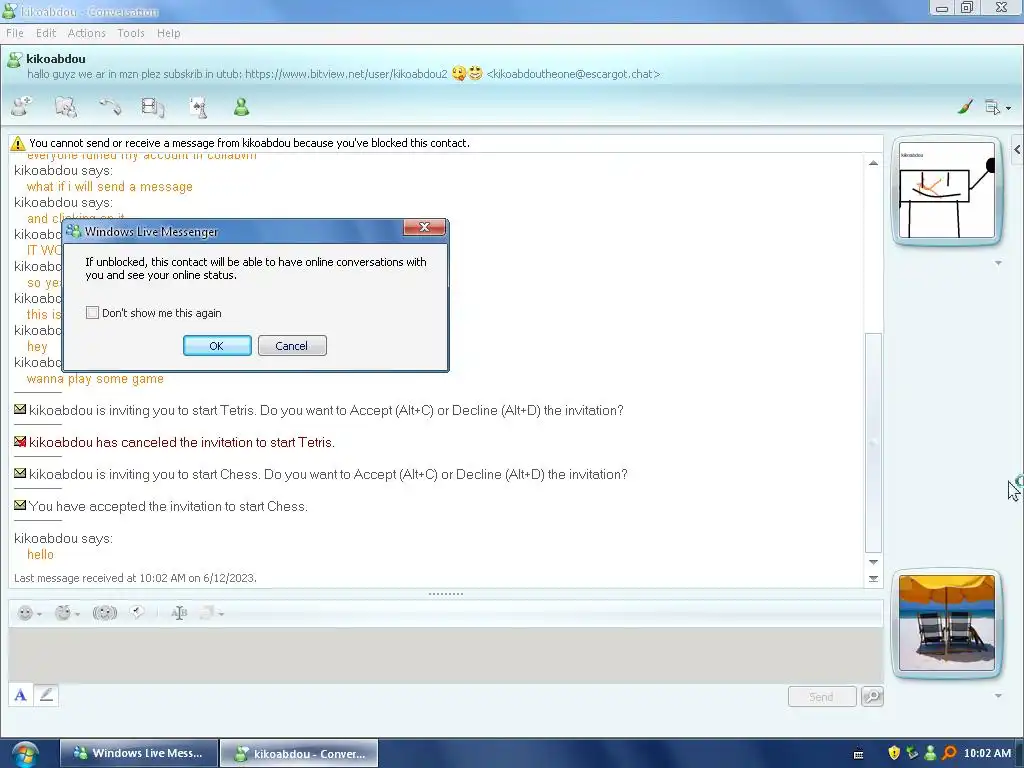Open the Actions menu
This screenshot has width=1024, height=768.
(x=86, y=33)
